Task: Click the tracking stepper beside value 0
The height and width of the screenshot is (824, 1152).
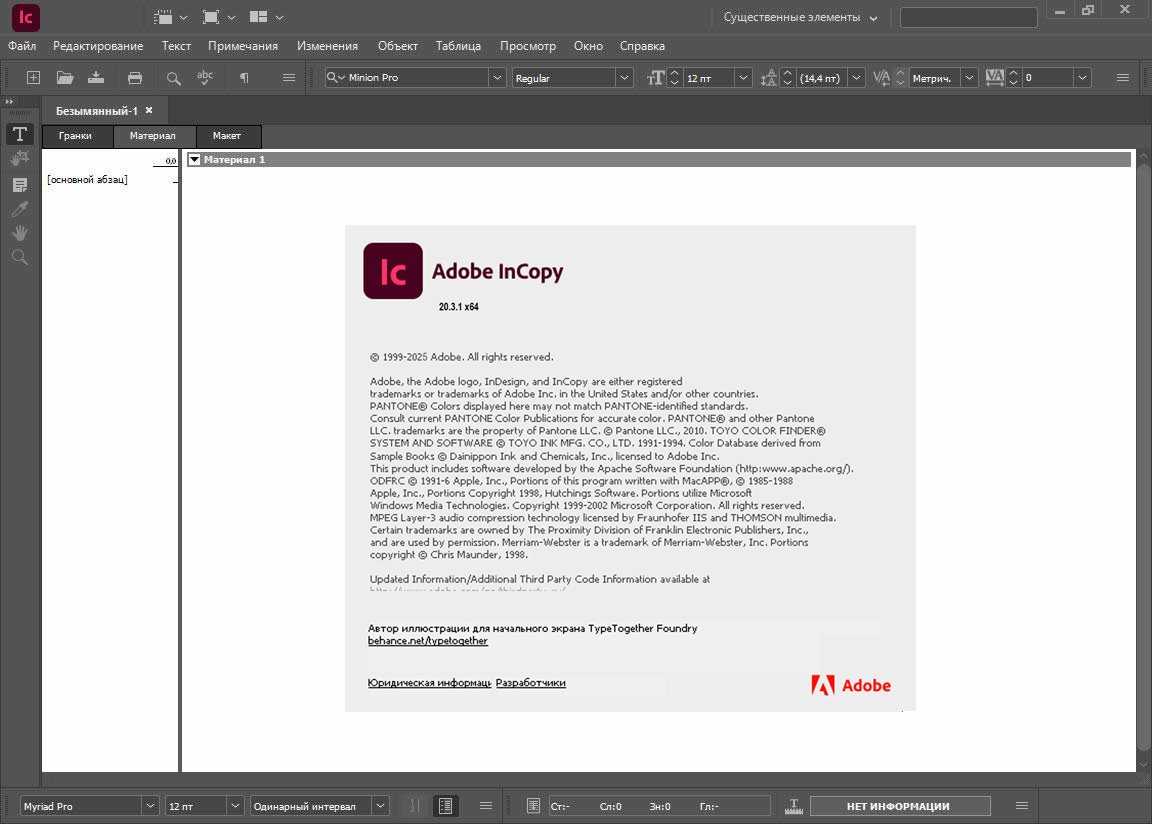Action: [1014, 78]
